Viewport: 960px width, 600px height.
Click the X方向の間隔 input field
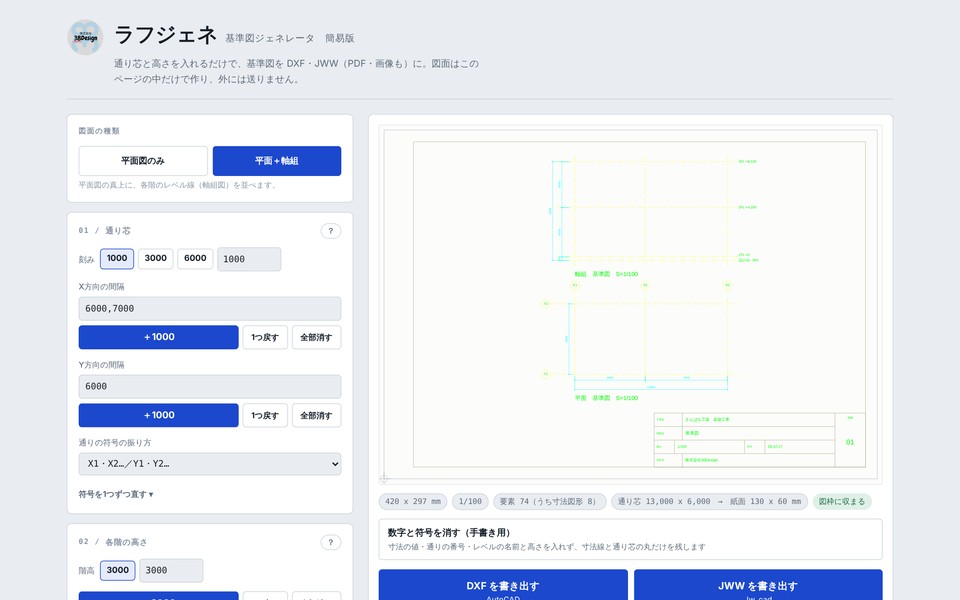coord(210,309)
